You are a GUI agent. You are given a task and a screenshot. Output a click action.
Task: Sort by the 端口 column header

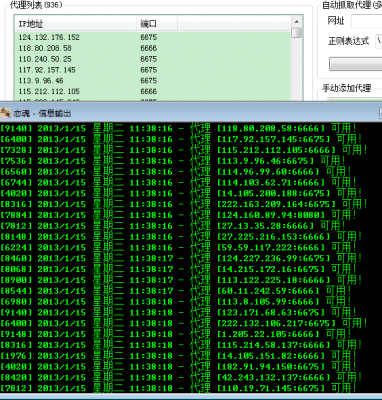point(157,24)
